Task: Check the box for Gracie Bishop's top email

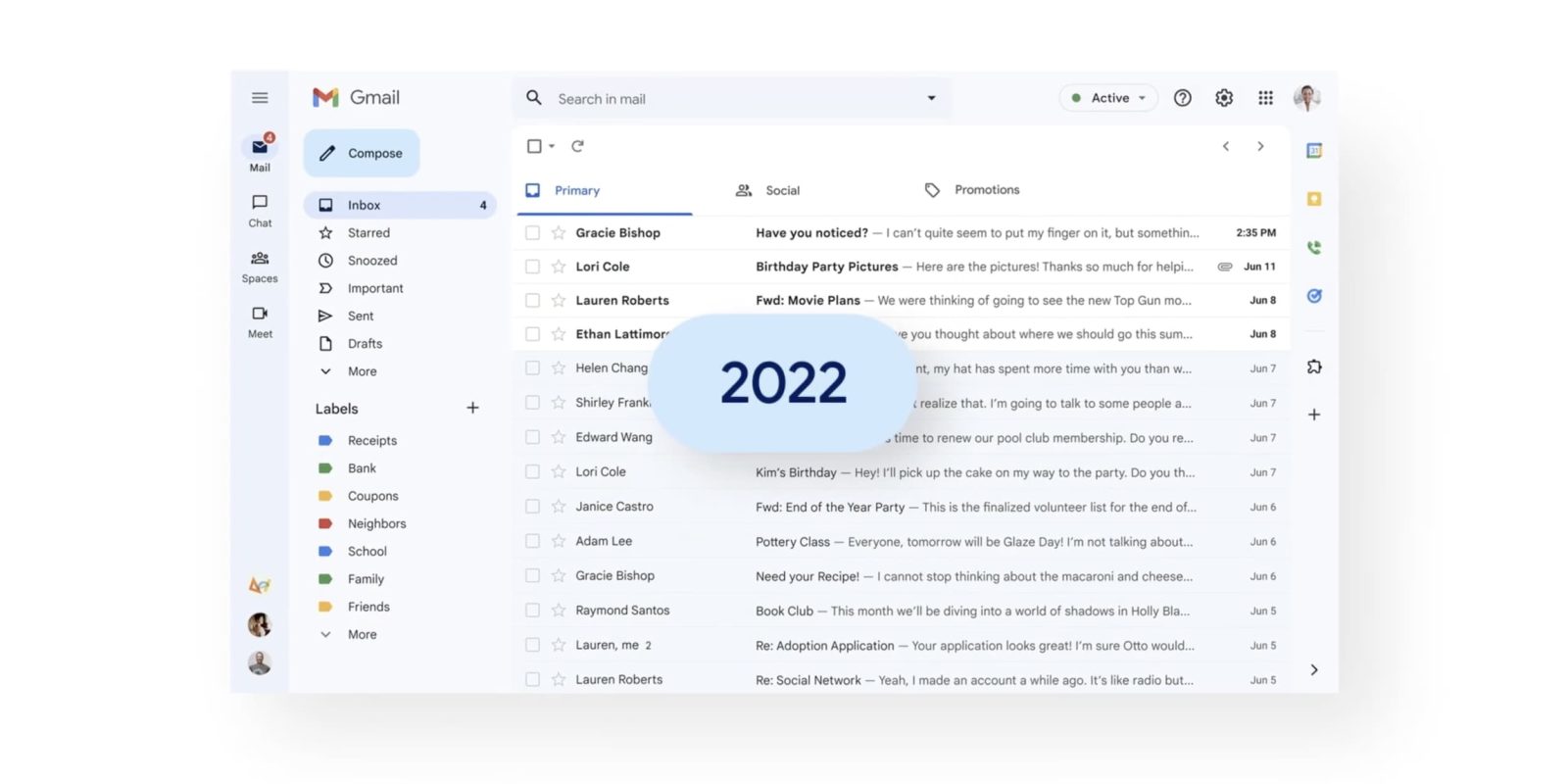Action: pyautogui.click(x=532, y=233)
